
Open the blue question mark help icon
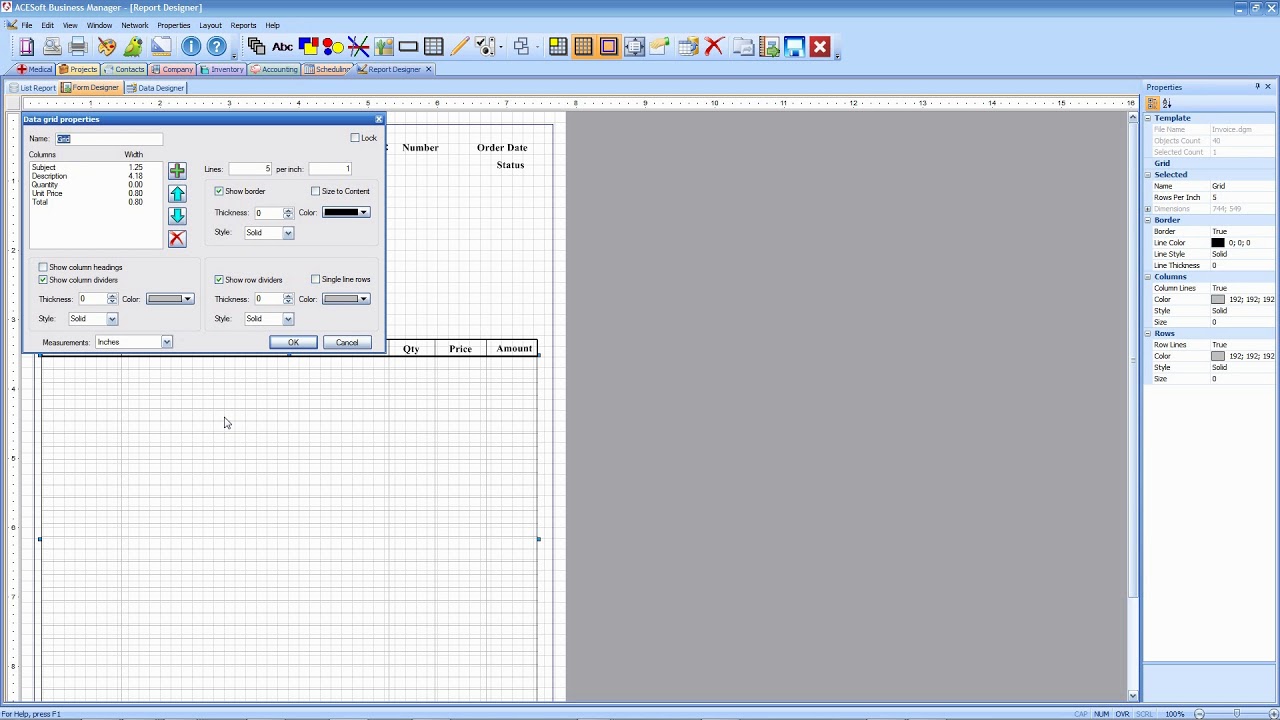[x=216, y=46]
